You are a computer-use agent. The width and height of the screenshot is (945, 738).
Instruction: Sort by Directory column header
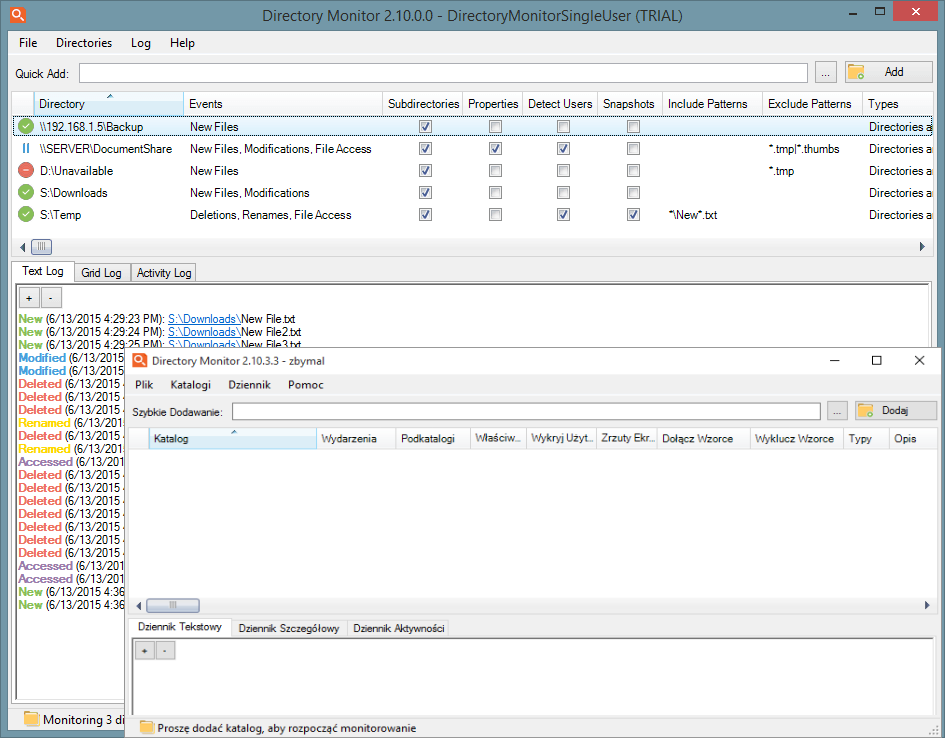click(108, 104)
